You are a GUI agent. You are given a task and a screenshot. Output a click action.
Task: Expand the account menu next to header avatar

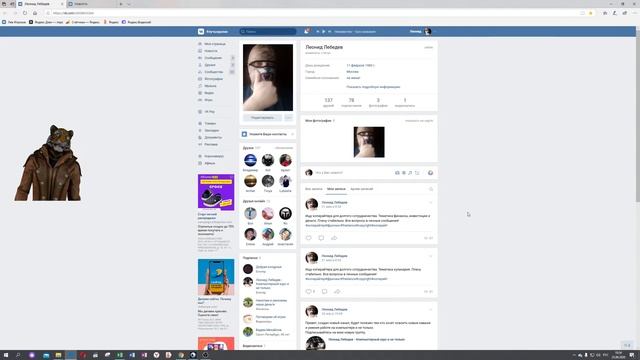434,31
